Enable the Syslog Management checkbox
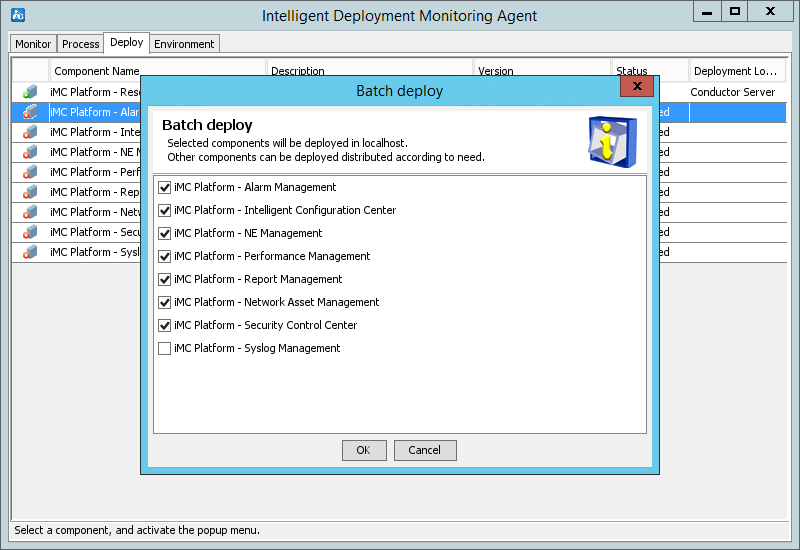 pyautogui.click(x=164, y=348)
